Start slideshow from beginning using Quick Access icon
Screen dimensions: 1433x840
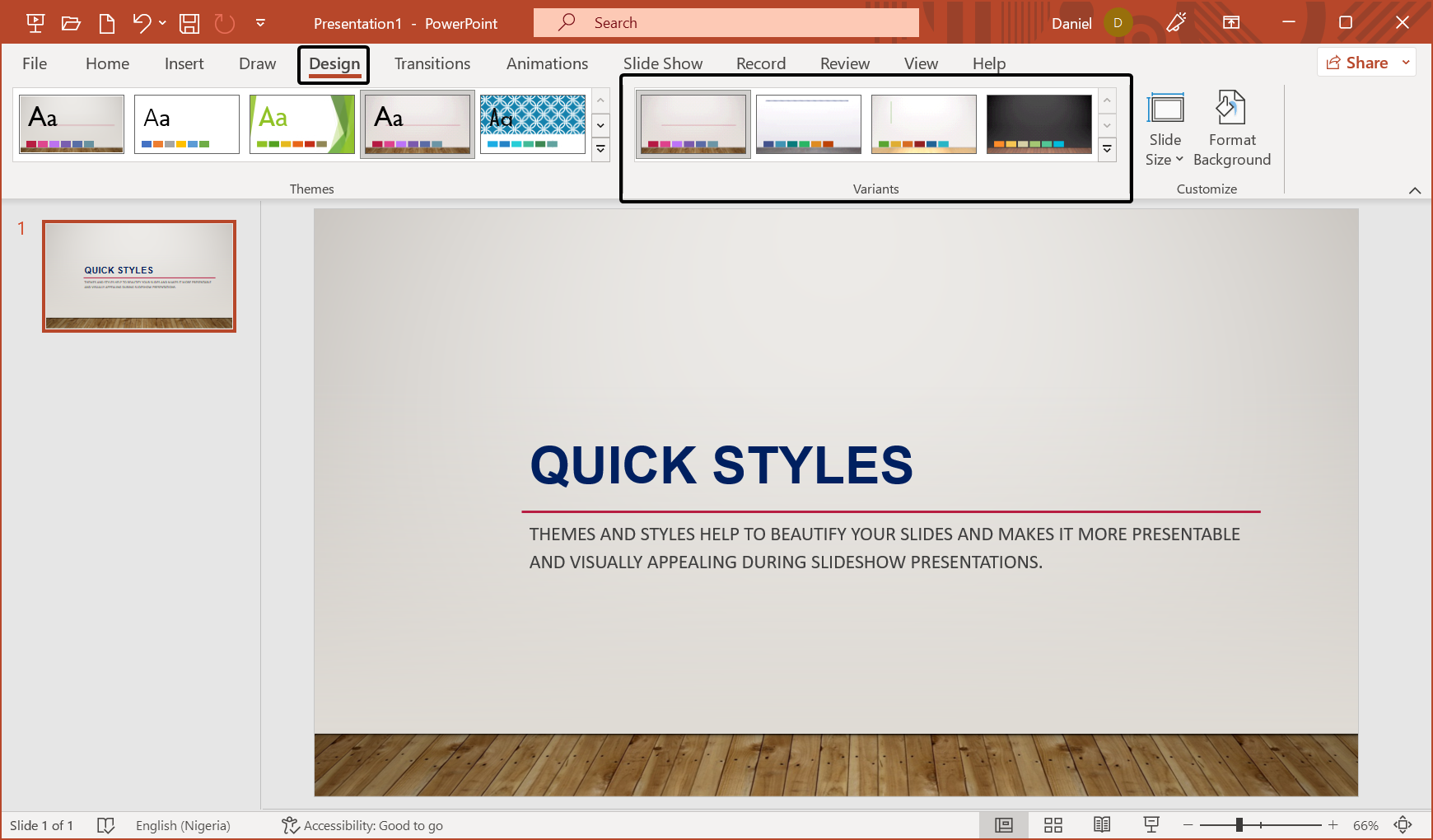click(x=35, y=22)
